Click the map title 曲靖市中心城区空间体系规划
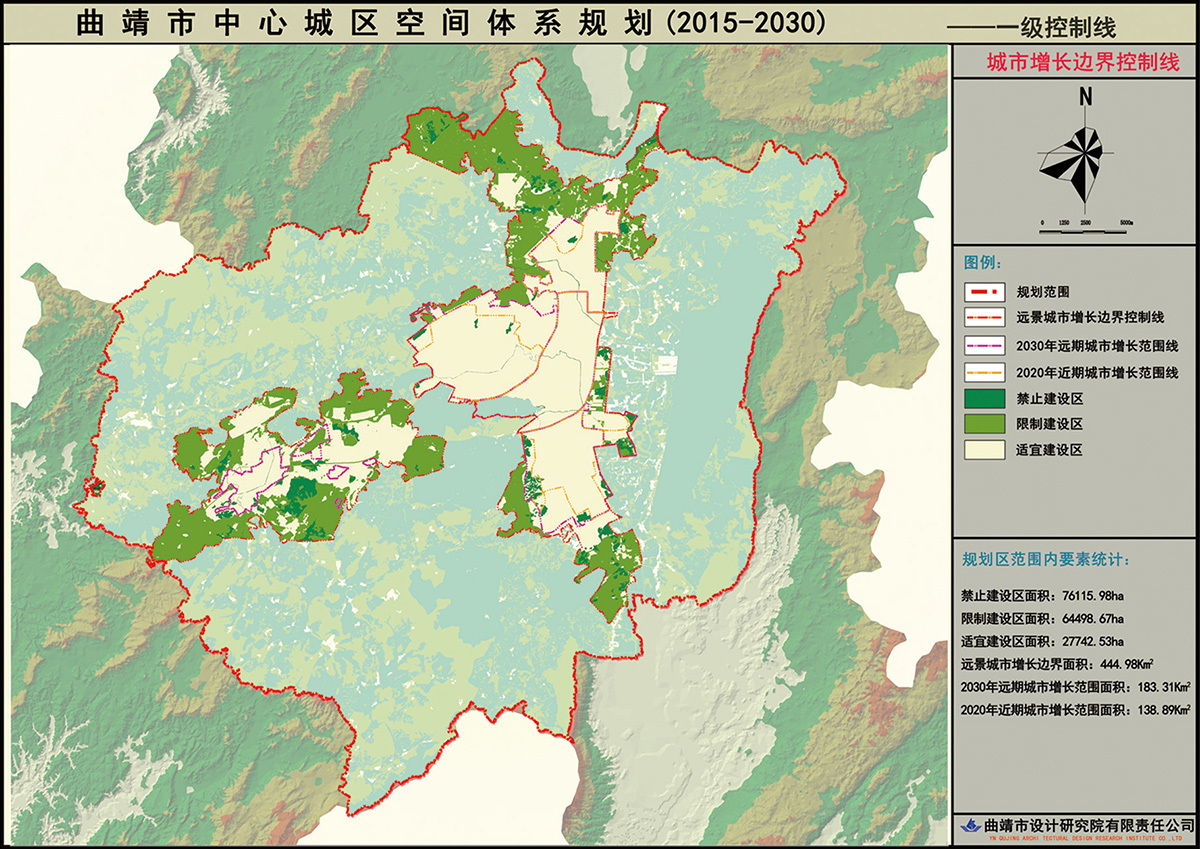This screenshot has height=849, width=1200. pyautogui.click(x=450, y=24)
